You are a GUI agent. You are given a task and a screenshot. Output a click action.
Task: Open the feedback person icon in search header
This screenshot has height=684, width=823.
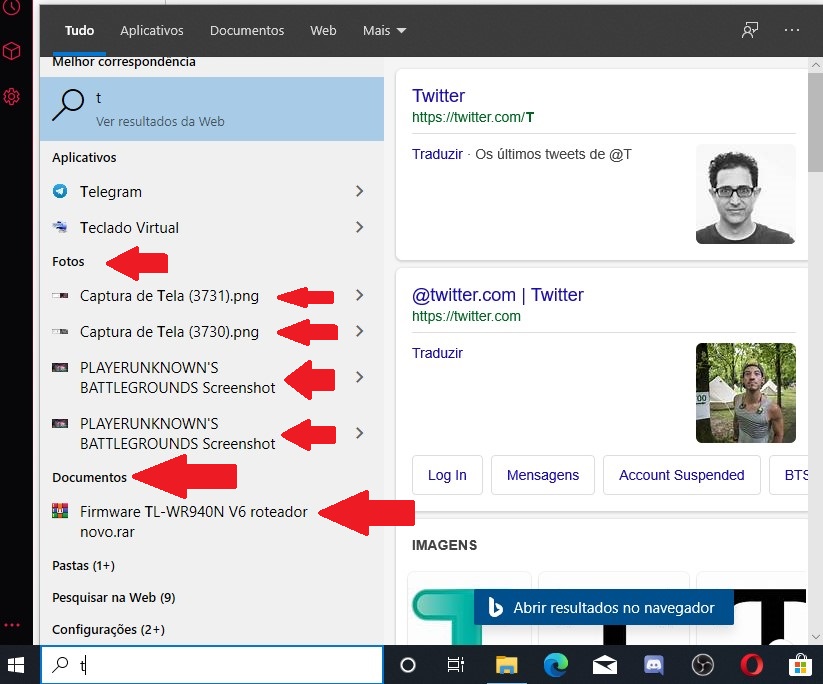(750, 30)
